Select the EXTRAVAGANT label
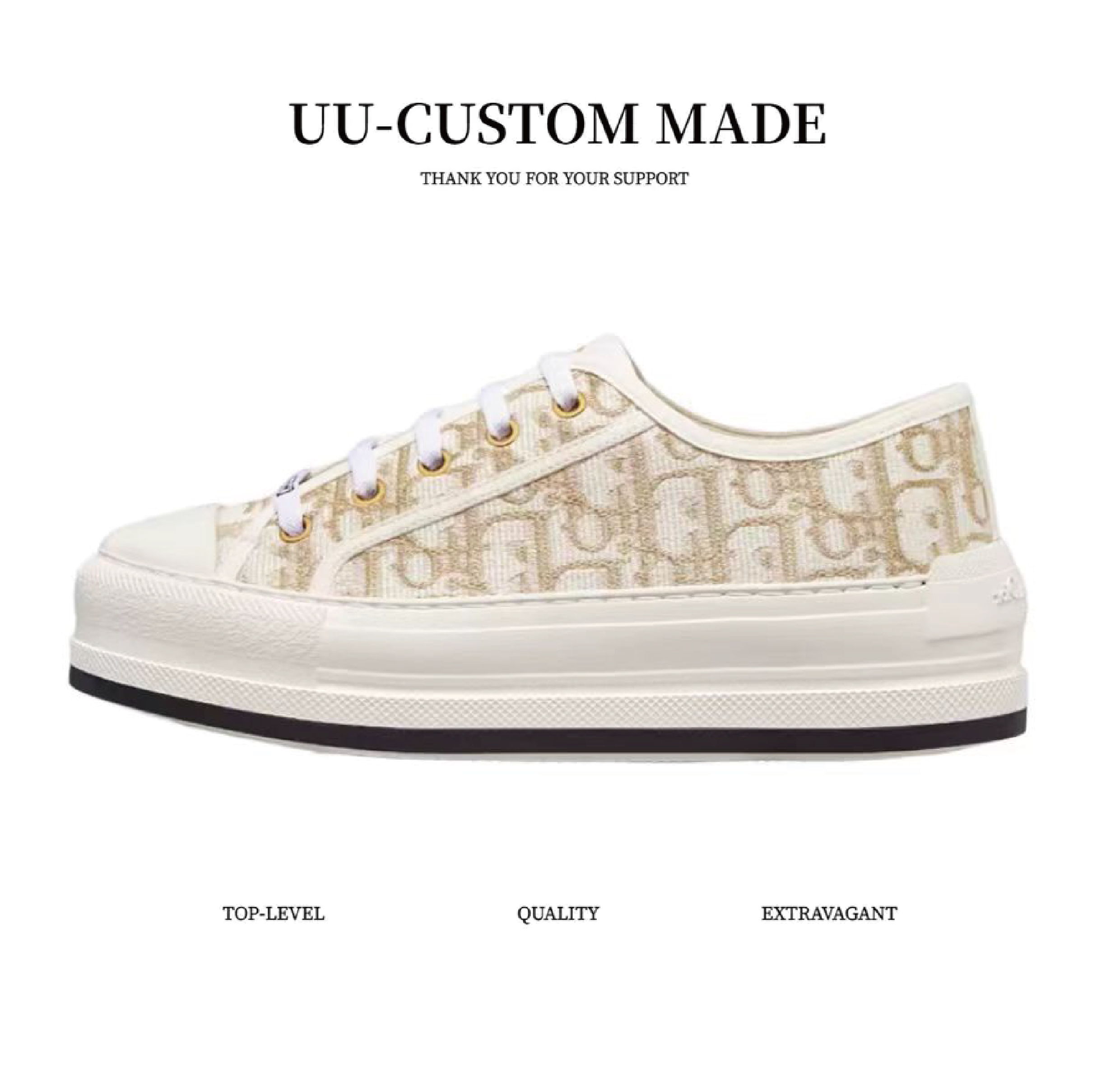 click(x=829, y=913)
